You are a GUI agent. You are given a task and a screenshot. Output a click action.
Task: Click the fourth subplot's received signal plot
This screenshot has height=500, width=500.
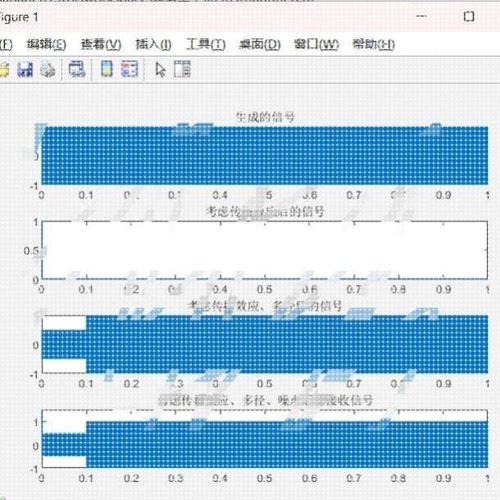pos(265,439)
